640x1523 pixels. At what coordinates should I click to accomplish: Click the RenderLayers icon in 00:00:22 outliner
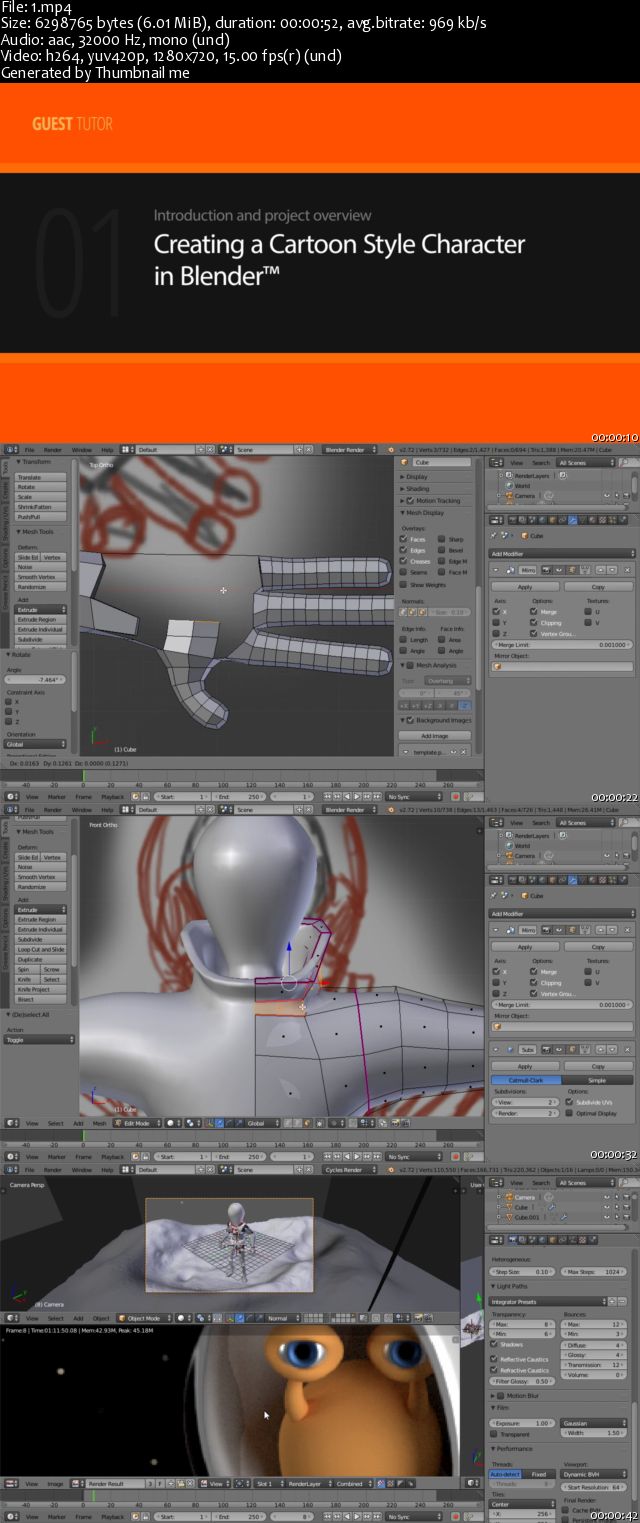tap(509, 475)
